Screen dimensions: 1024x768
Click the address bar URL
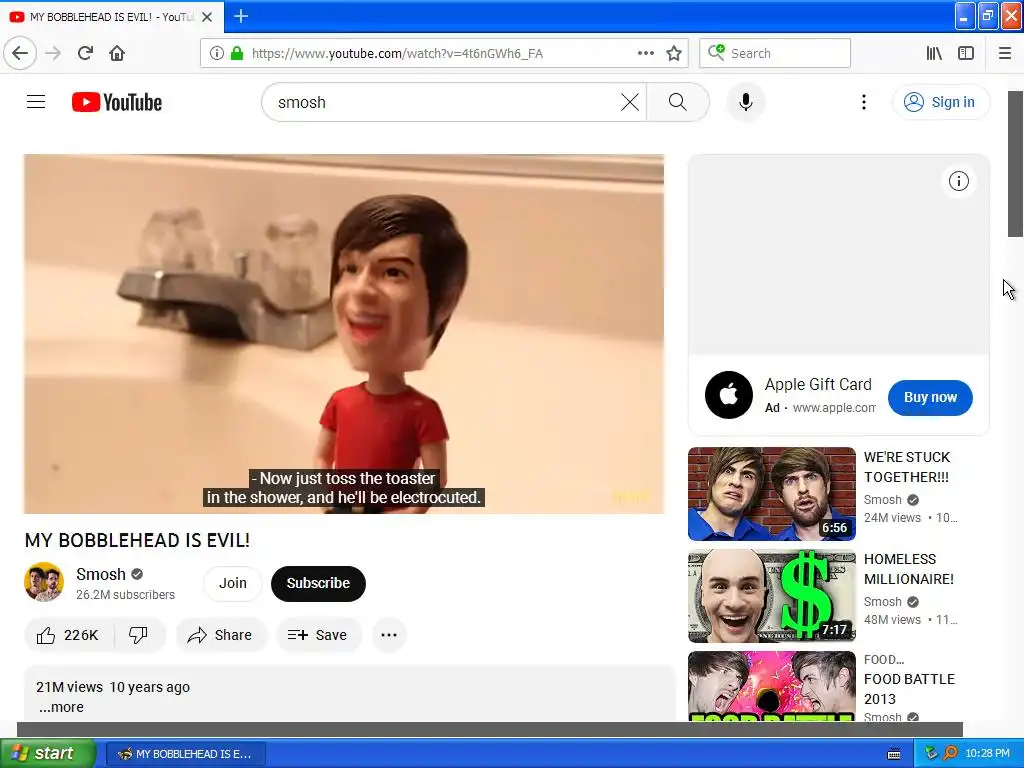point(397,54)
